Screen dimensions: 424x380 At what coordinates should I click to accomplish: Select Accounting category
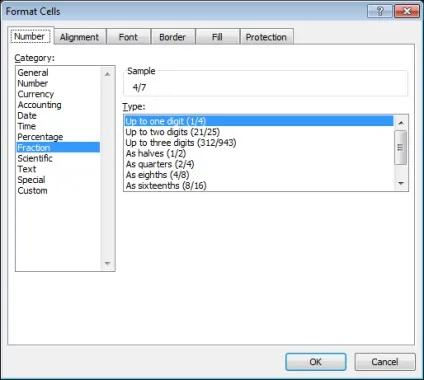(58, 105)
